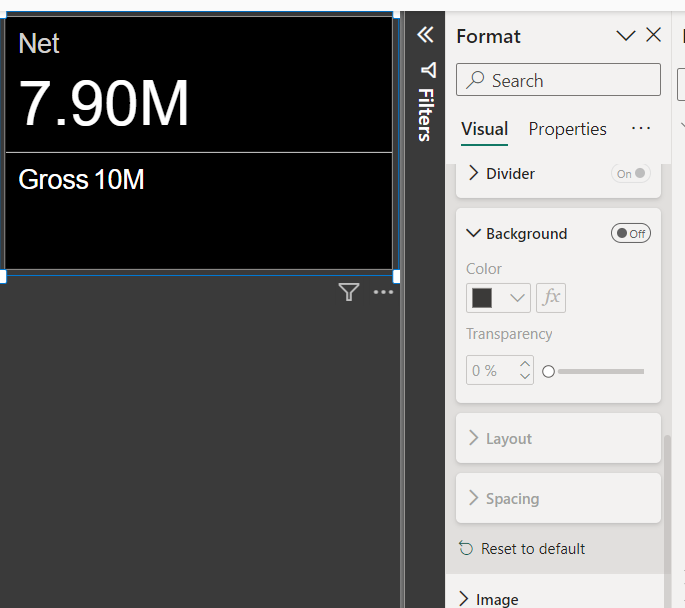The height and width of the screenshot is (608, 685).
Task: Click the Gross 10M reference label
Action: coord(81,179)
